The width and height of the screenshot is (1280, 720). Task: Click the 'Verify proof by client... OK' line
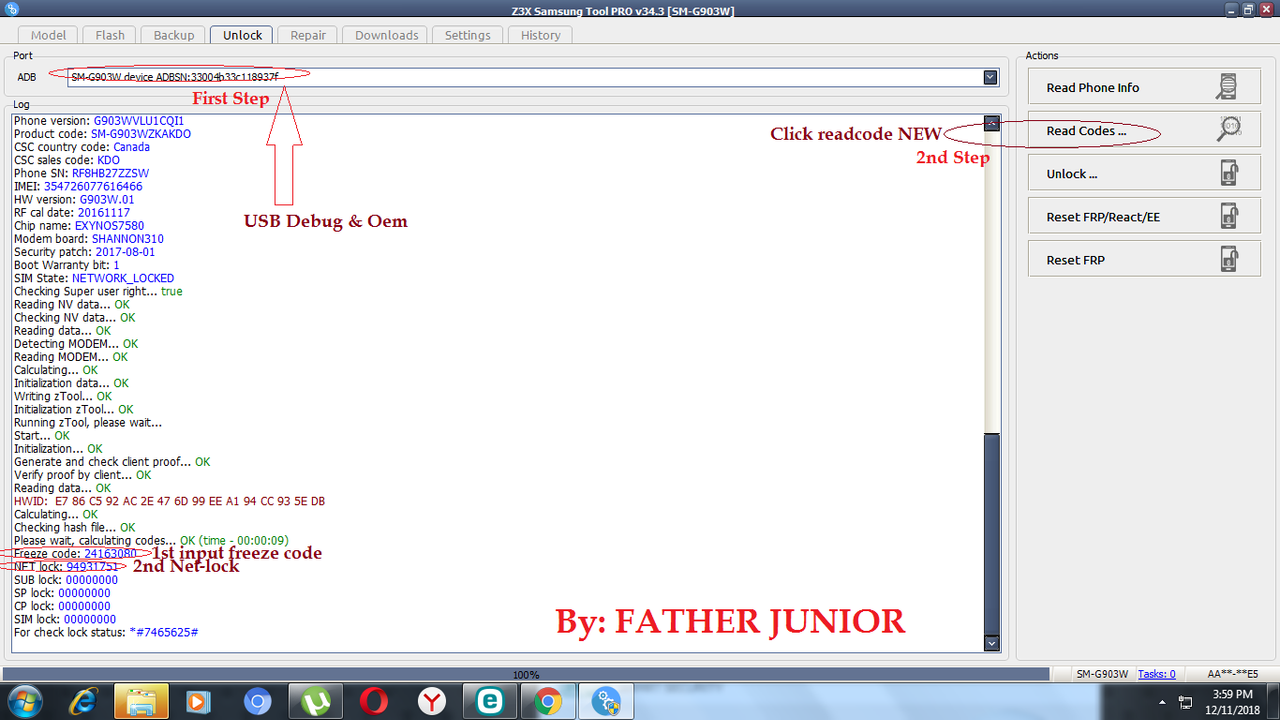[83, 475]
